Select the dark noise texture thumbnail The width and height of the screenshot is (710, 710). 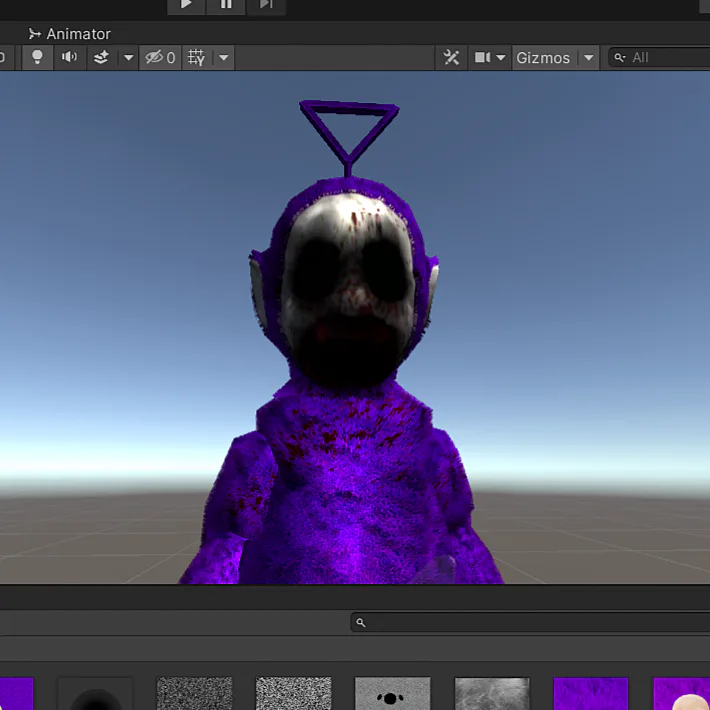[195, 693]
